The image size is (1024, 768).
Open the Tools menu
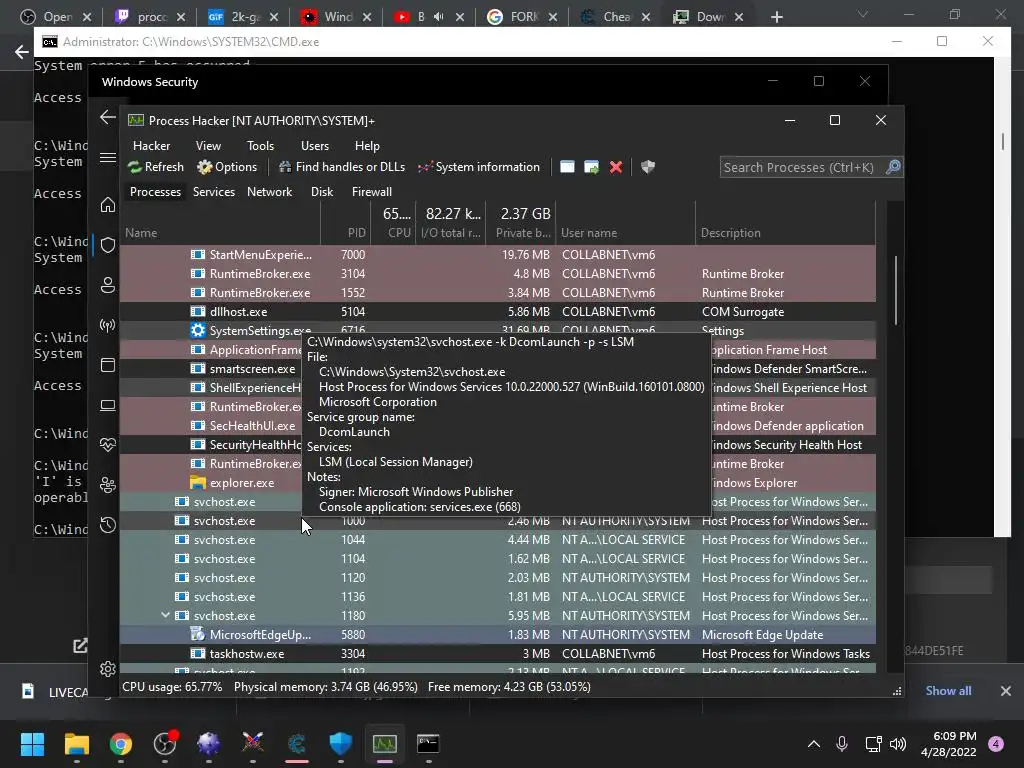[261, 146]
